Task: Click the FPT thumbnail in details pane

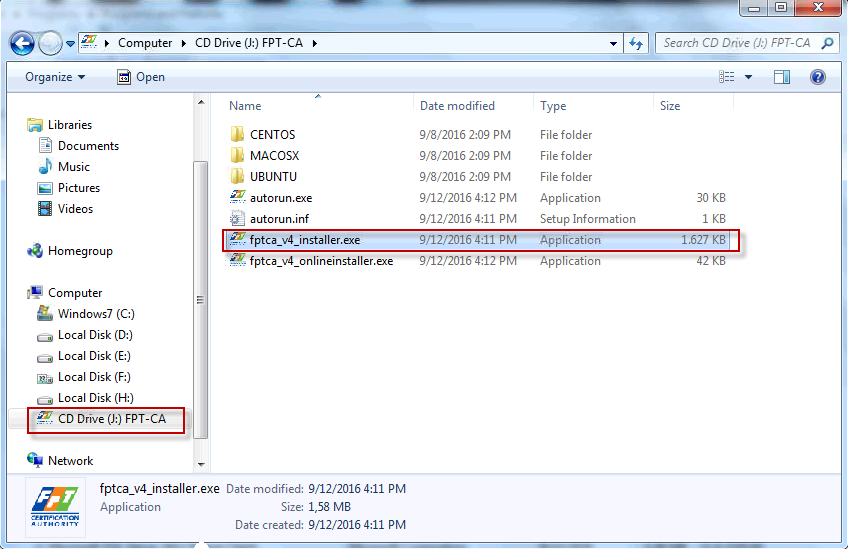Action: click(x=55, y=506)
